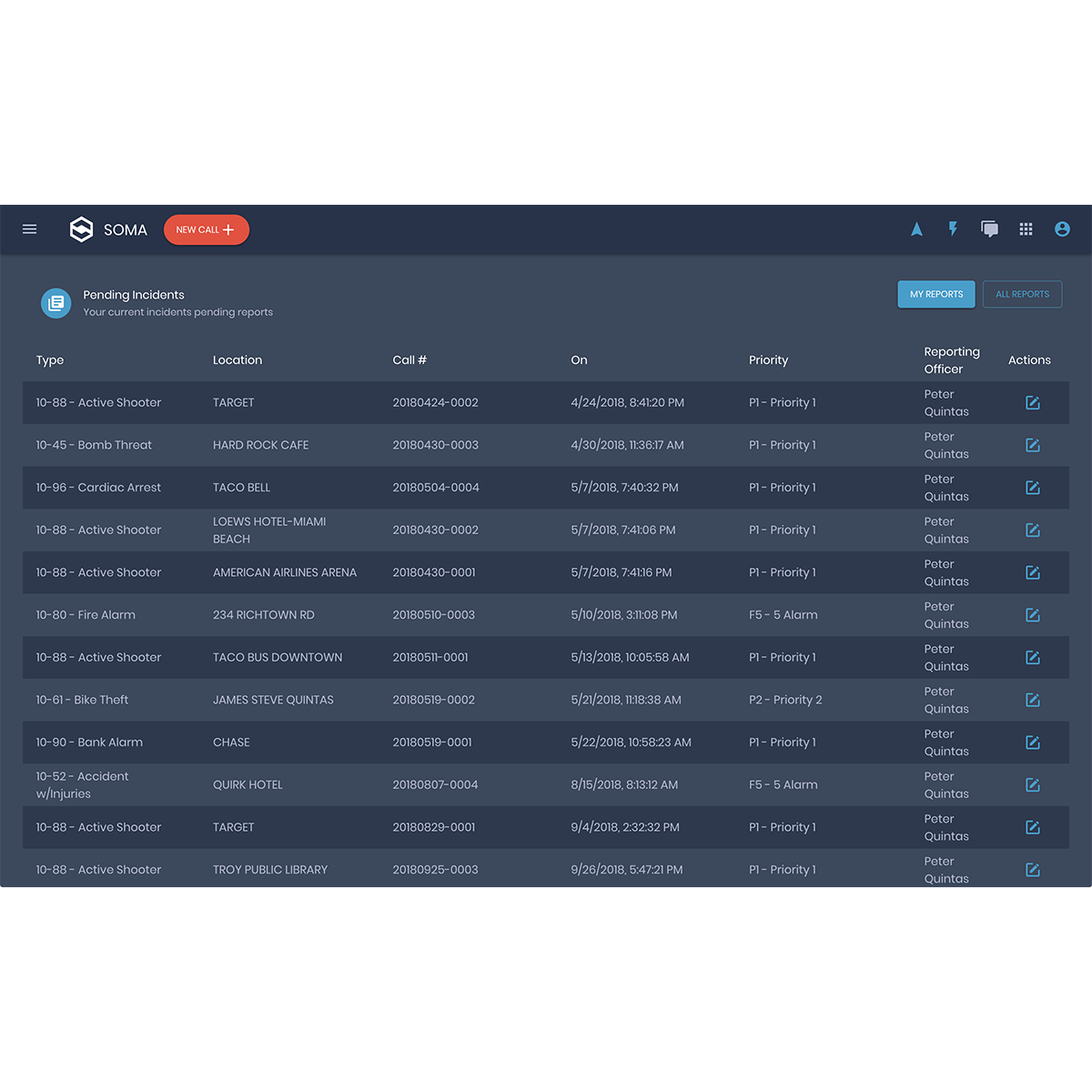Select '10-80 - Fire Alarm' type cell
Viewport: 1092px width, 1092px height.
click(x=86, y=615)
